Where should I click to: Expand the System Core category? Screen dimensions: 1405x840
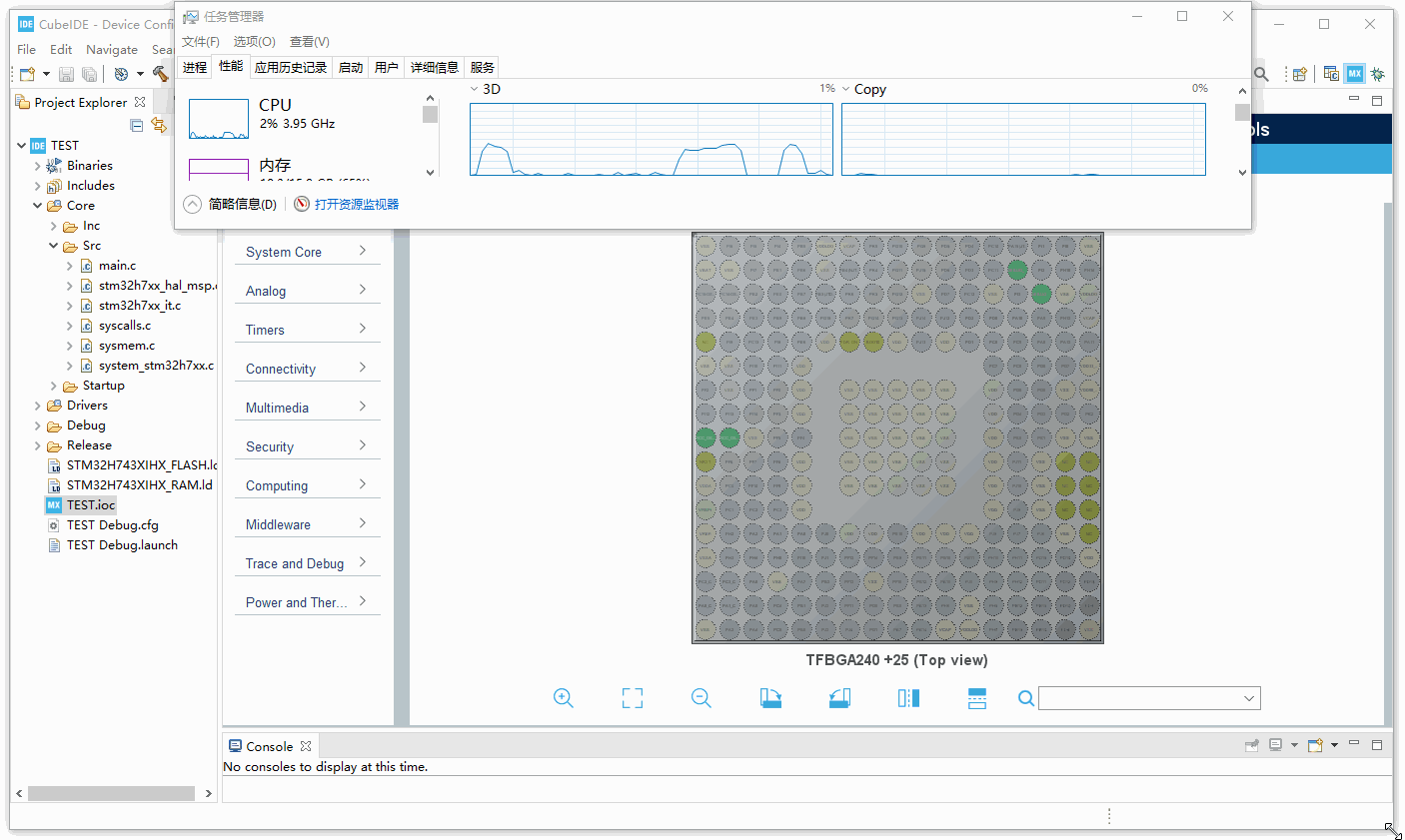tap(308, 252)
